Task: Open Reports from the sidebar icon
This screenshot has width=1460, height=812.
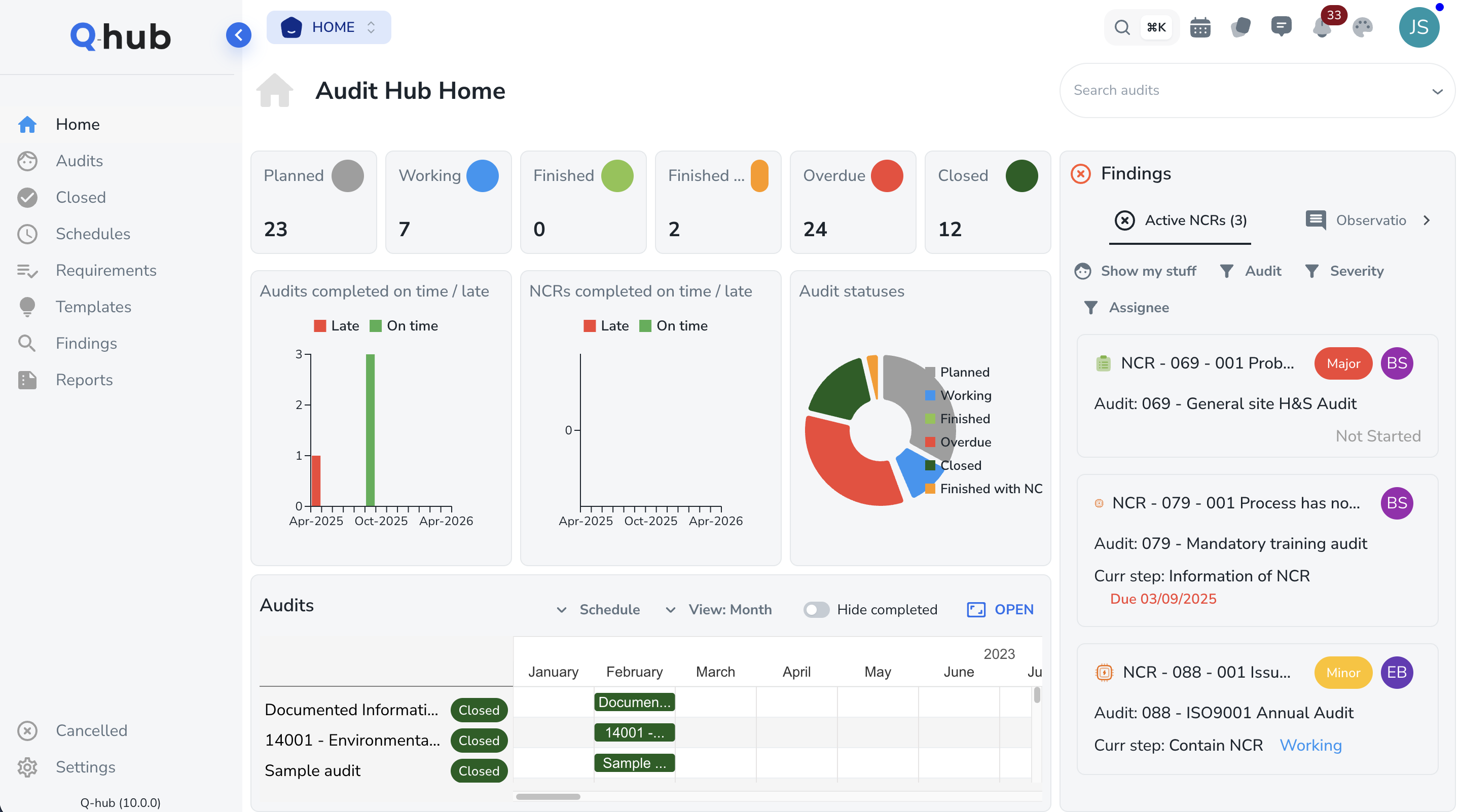Action: 27,380
